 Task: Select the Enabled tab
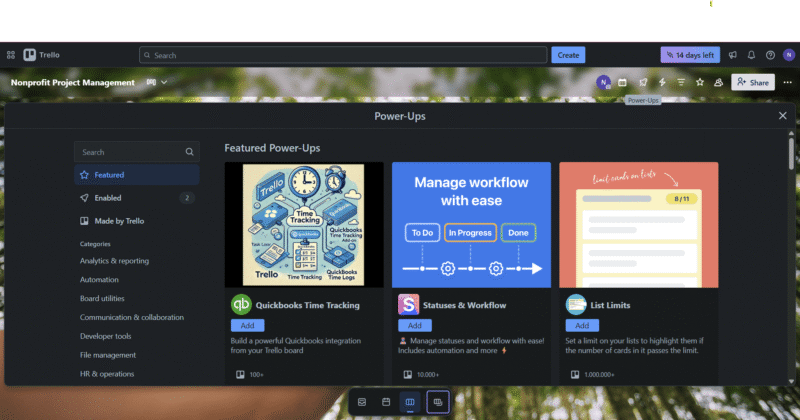[x=137, y=198]
